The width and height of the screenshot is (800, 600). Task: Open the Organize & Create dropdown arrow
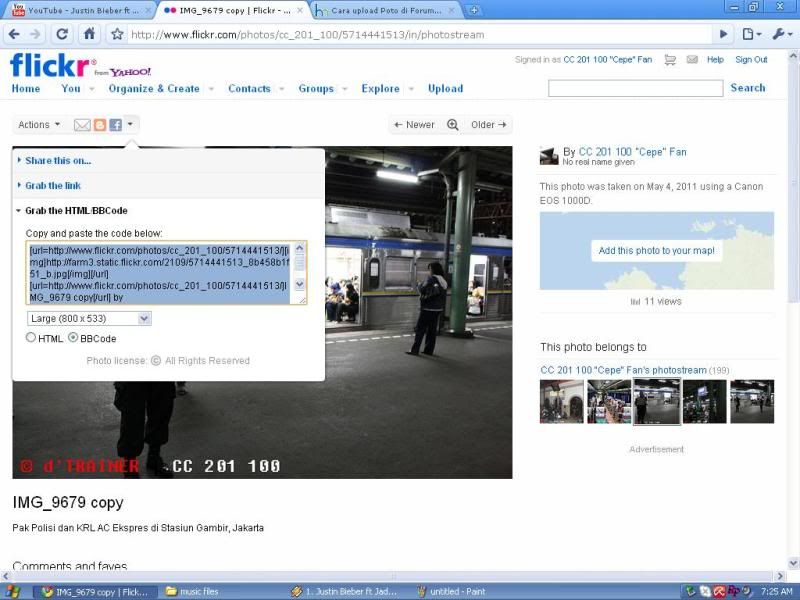[x=211, y=89]
